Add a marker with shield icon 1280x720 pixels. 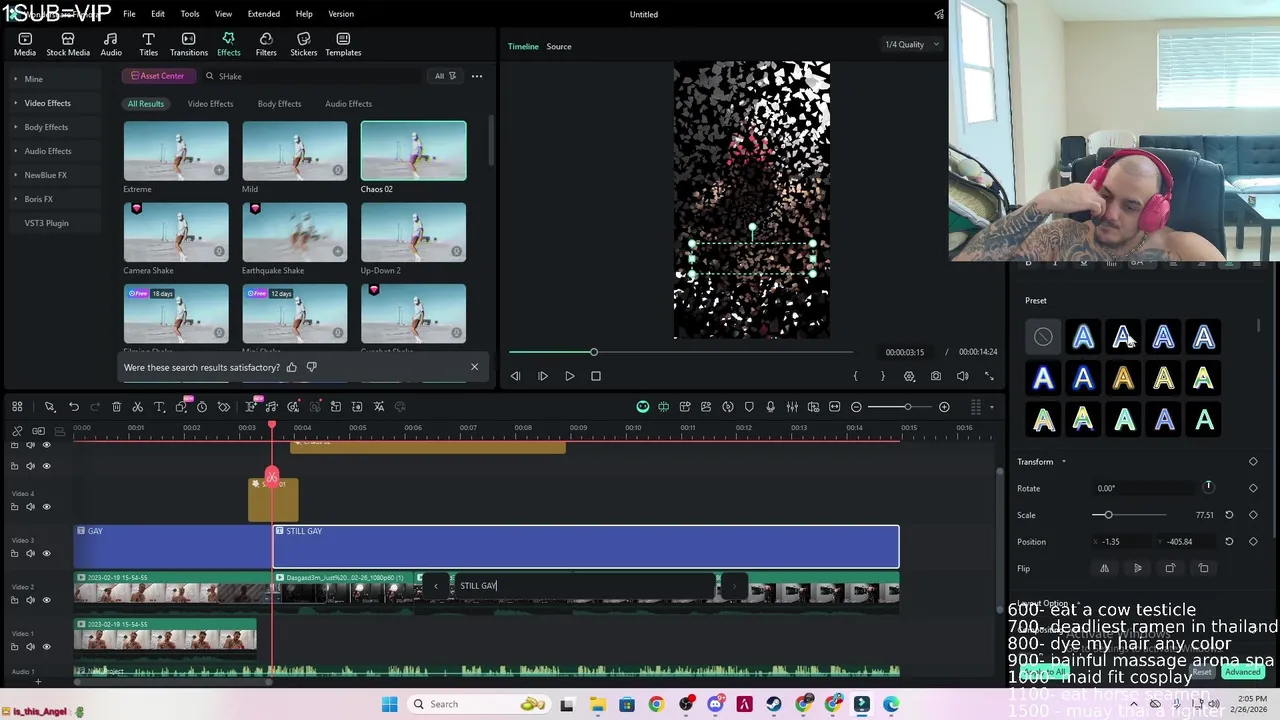click(749, 407)
